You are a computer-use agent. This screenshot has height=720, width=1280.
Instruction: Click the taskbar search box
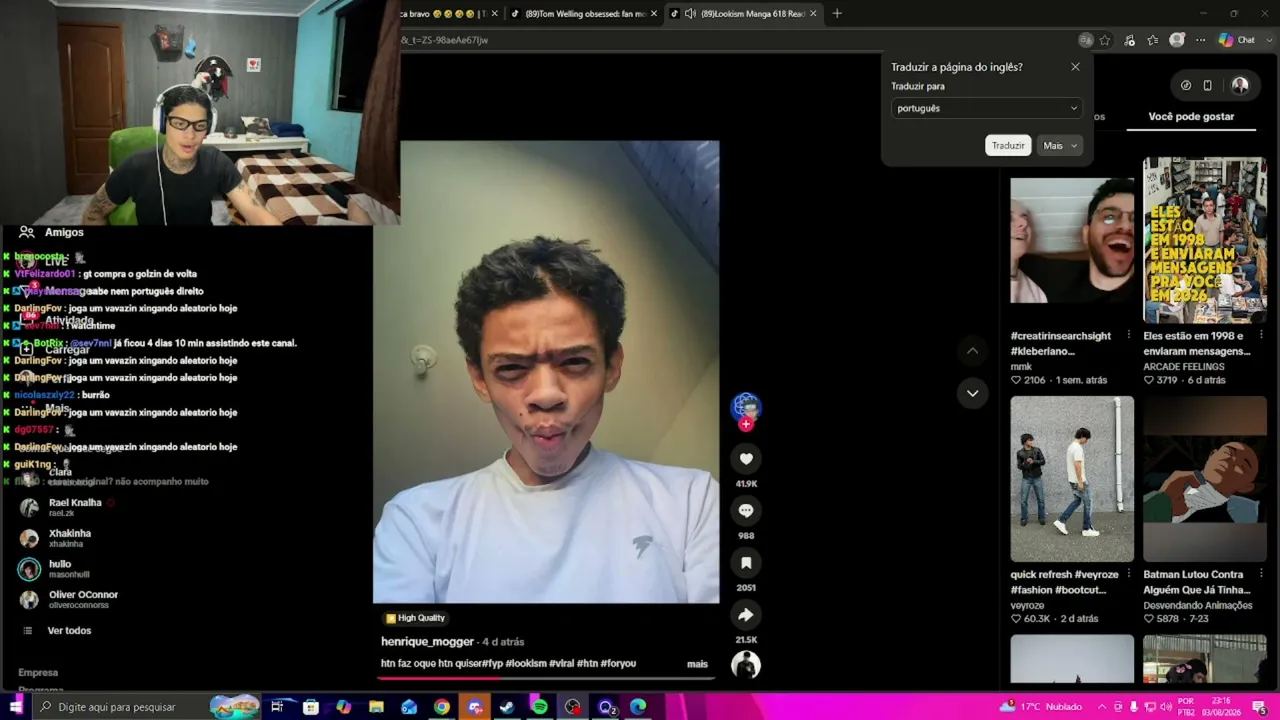[x=147, y=707]
